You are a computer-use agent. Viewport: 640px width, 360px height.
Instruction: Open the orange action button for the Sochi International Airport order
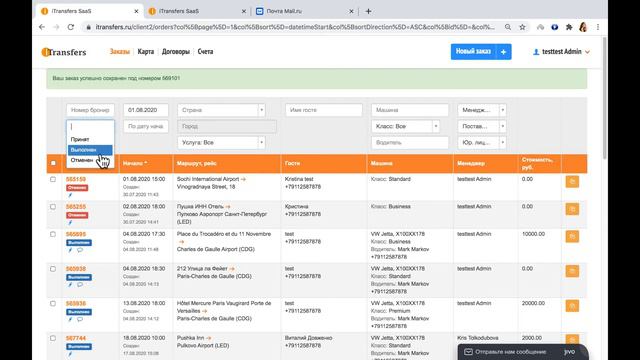[572, 182]
